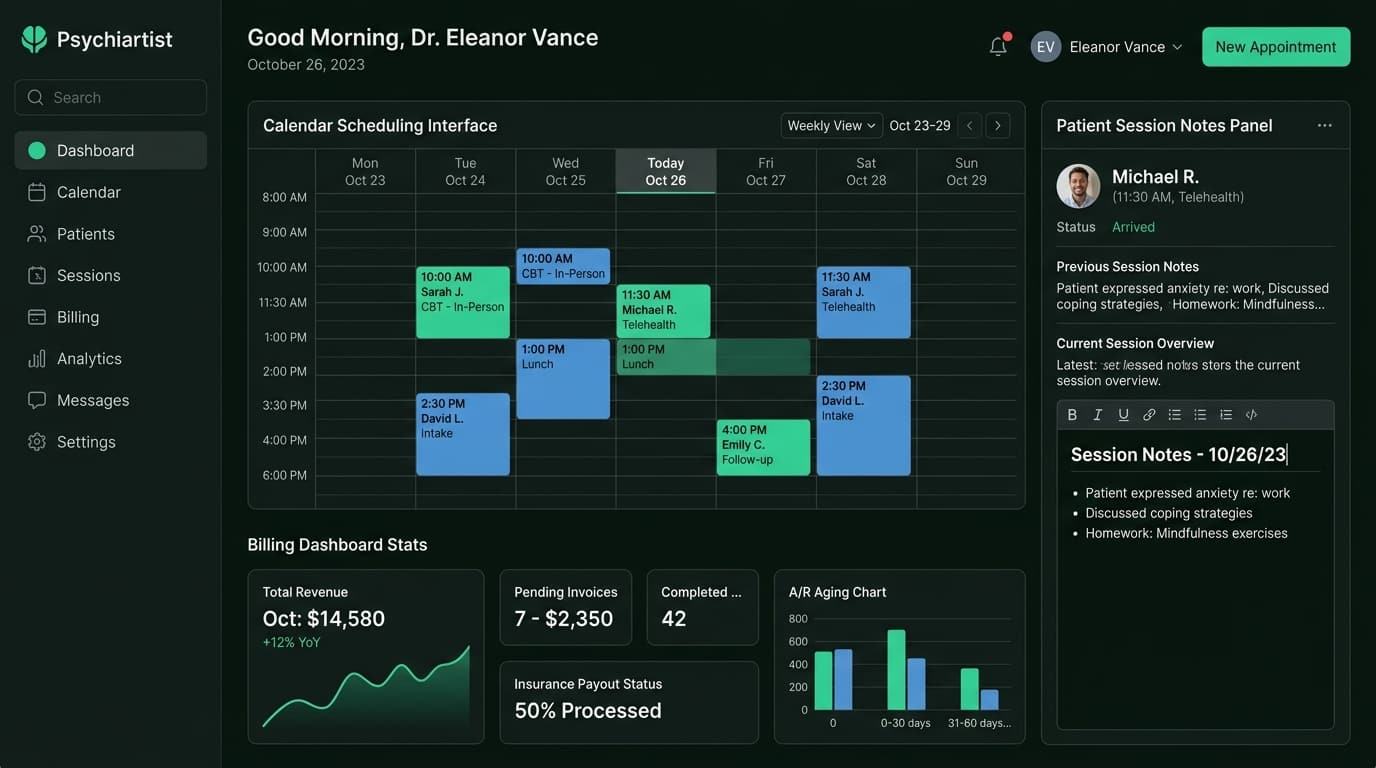Open the Weekly View dropdown
The image size is (1376, 768).
pyautogui.click(x=831, y=125)
